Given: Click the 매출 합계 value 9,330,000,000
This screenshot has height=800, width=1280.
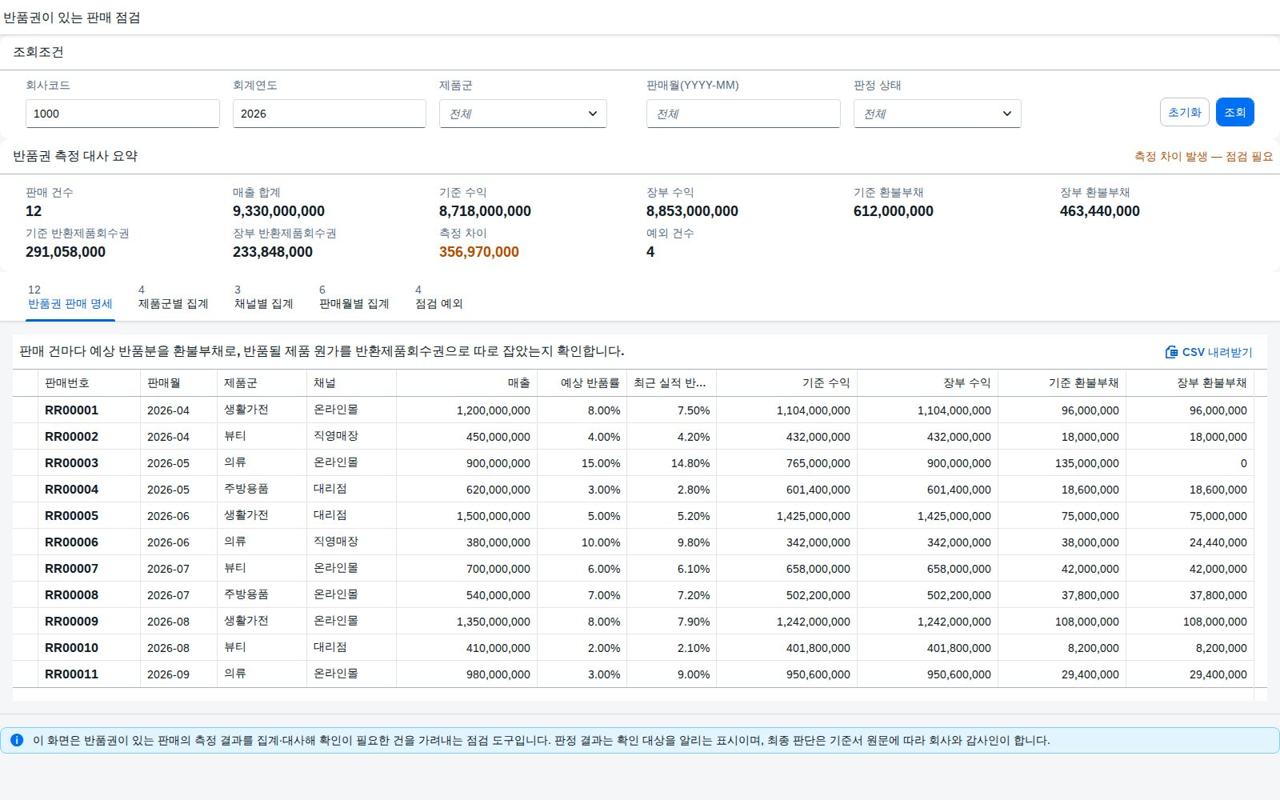Looking at the screenshot, I should pos(279,211).
